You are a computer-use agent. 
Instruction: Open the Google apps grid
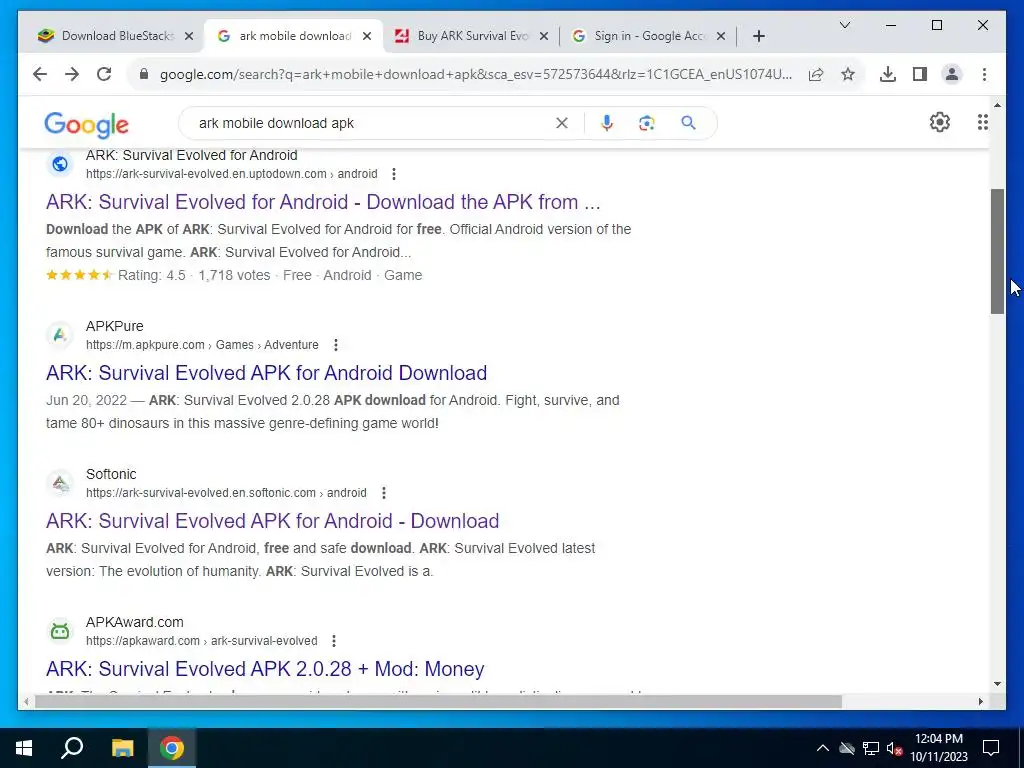pos(982,122)
